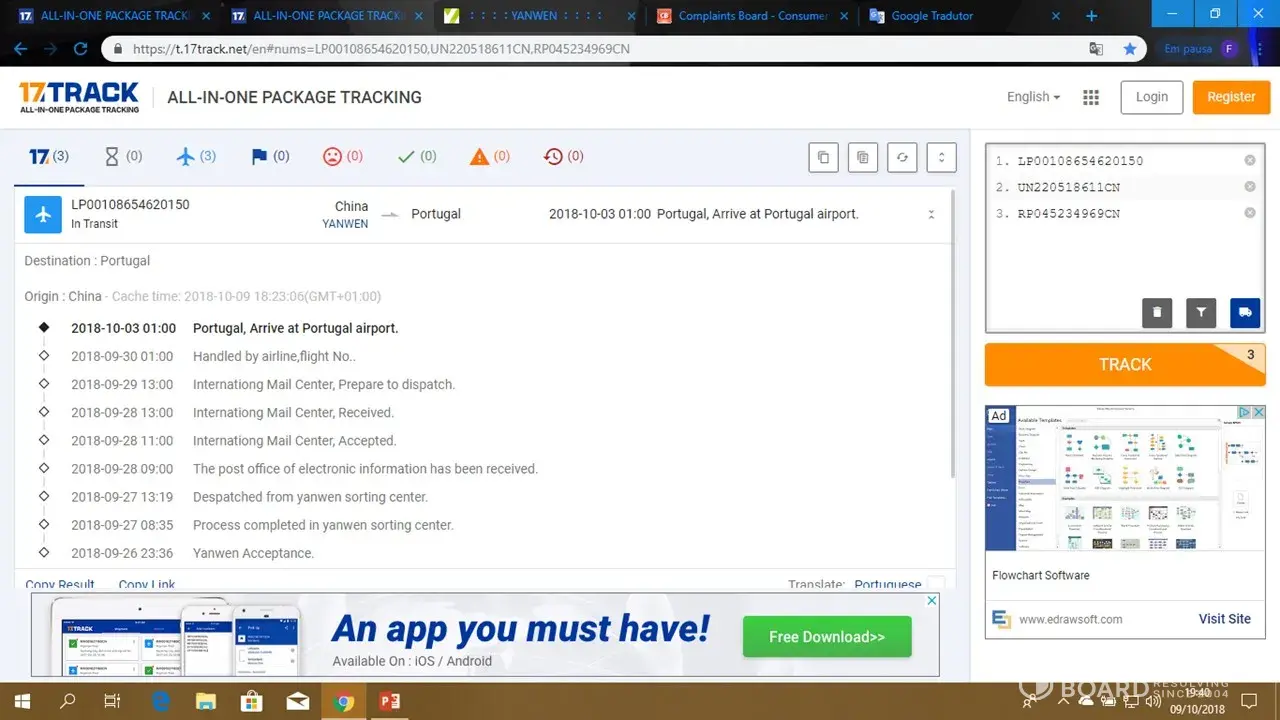Click the trash icon below the tracking numbers
The width and height of the screenshot is (1280, 720).
click(x=1157, y=312)
